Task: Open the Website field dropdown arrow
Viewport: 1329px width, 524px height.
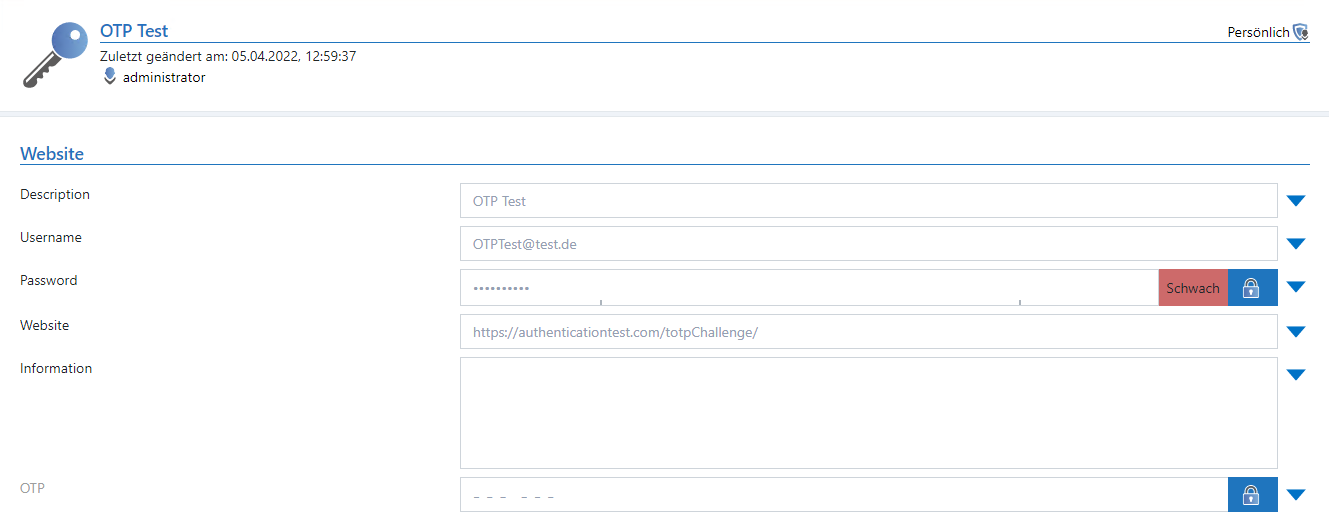Action: 1296,332
